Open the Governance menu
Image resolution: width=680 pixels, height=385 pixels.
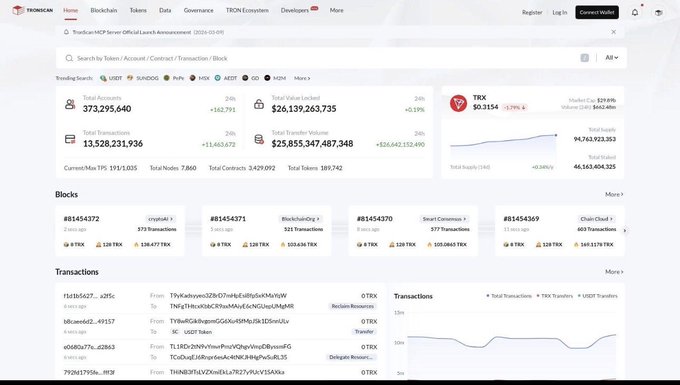pyautogui.click(x=198, y=10)
